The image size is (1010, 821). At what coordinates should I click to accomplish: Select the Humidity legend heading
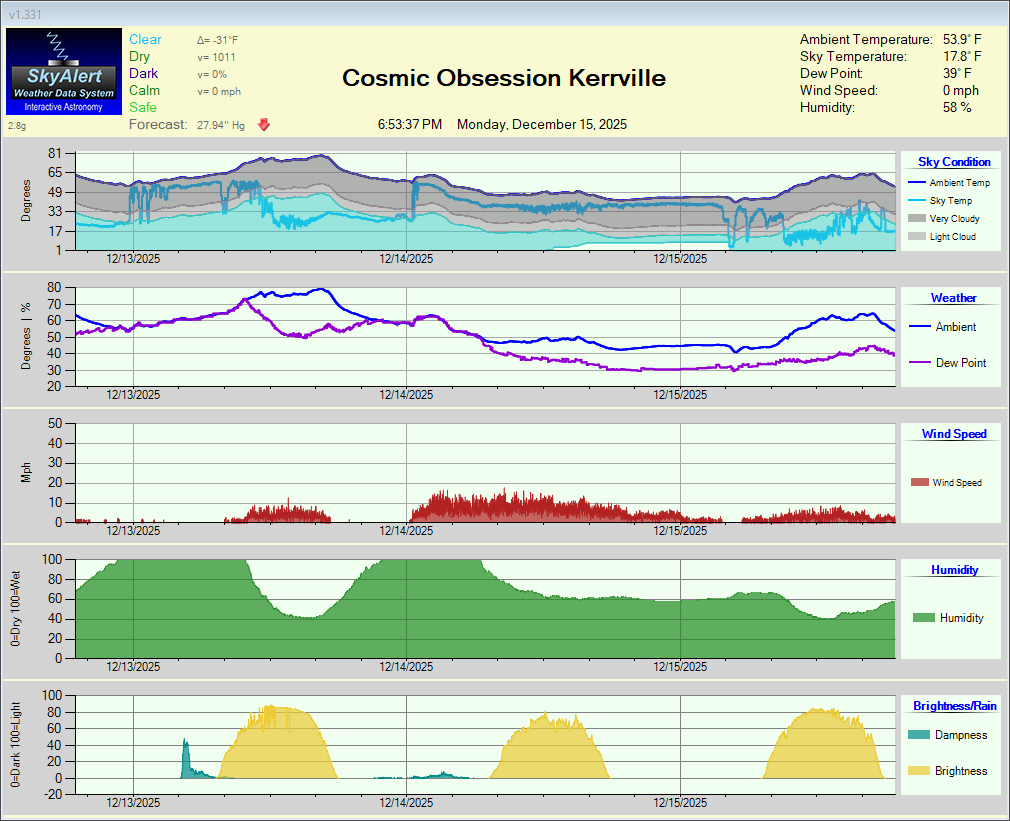pyautogui.click(x=954, y=570)
